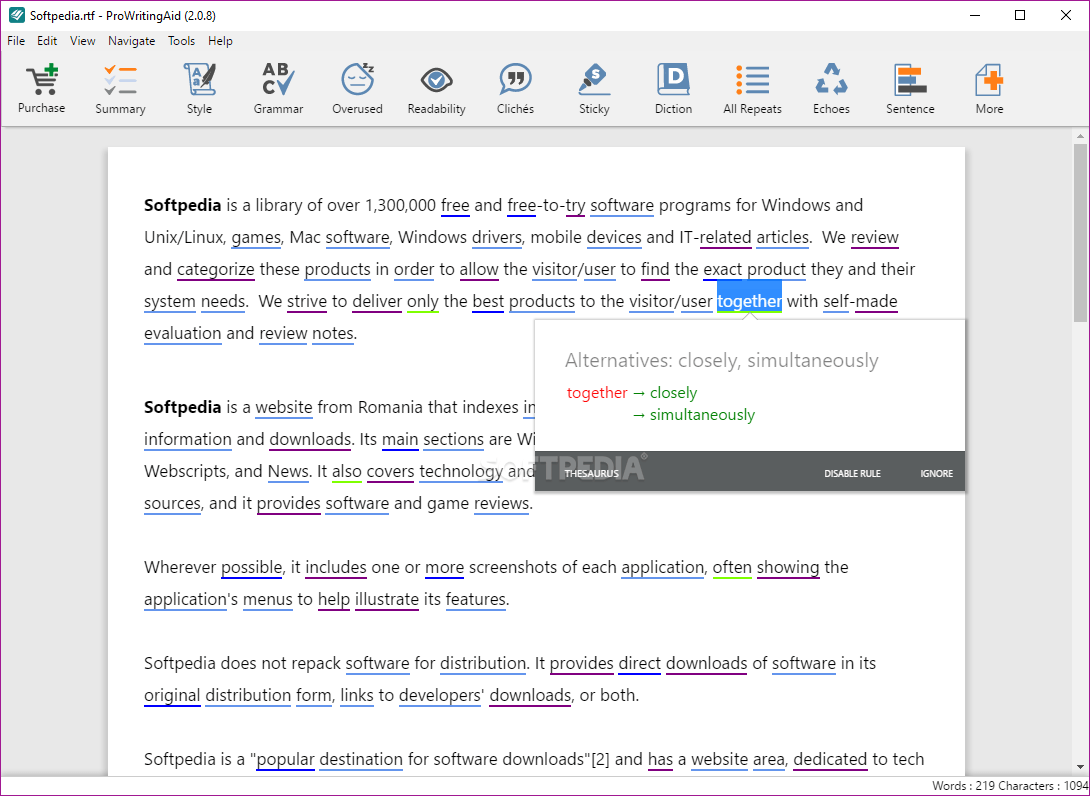
Task: Select the 'closely' replacement suggestion
Action: [x=673, y=392]
